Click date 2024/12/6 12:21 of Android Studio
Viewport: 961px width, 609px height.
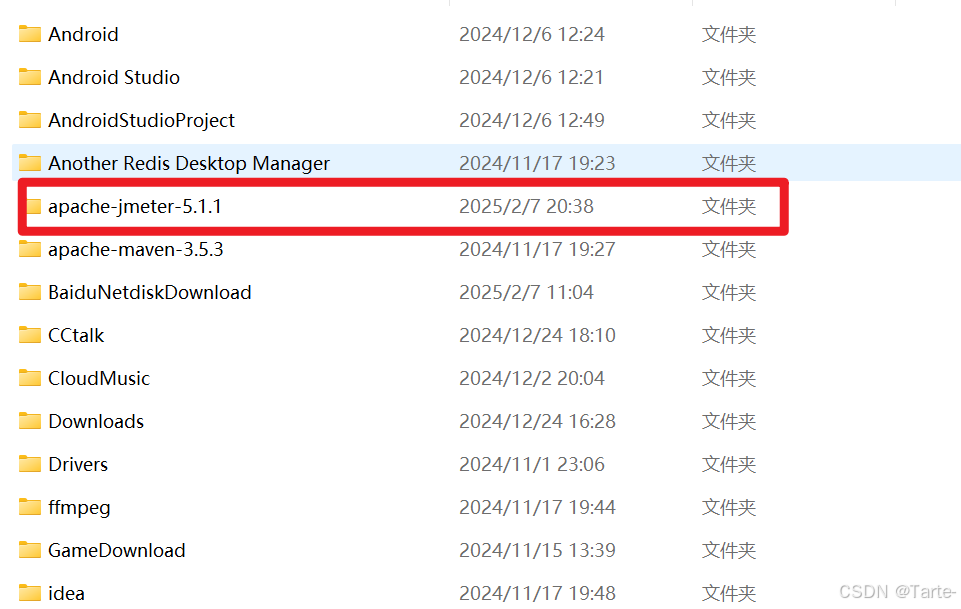pyautogui.click(x=531, y=77)
